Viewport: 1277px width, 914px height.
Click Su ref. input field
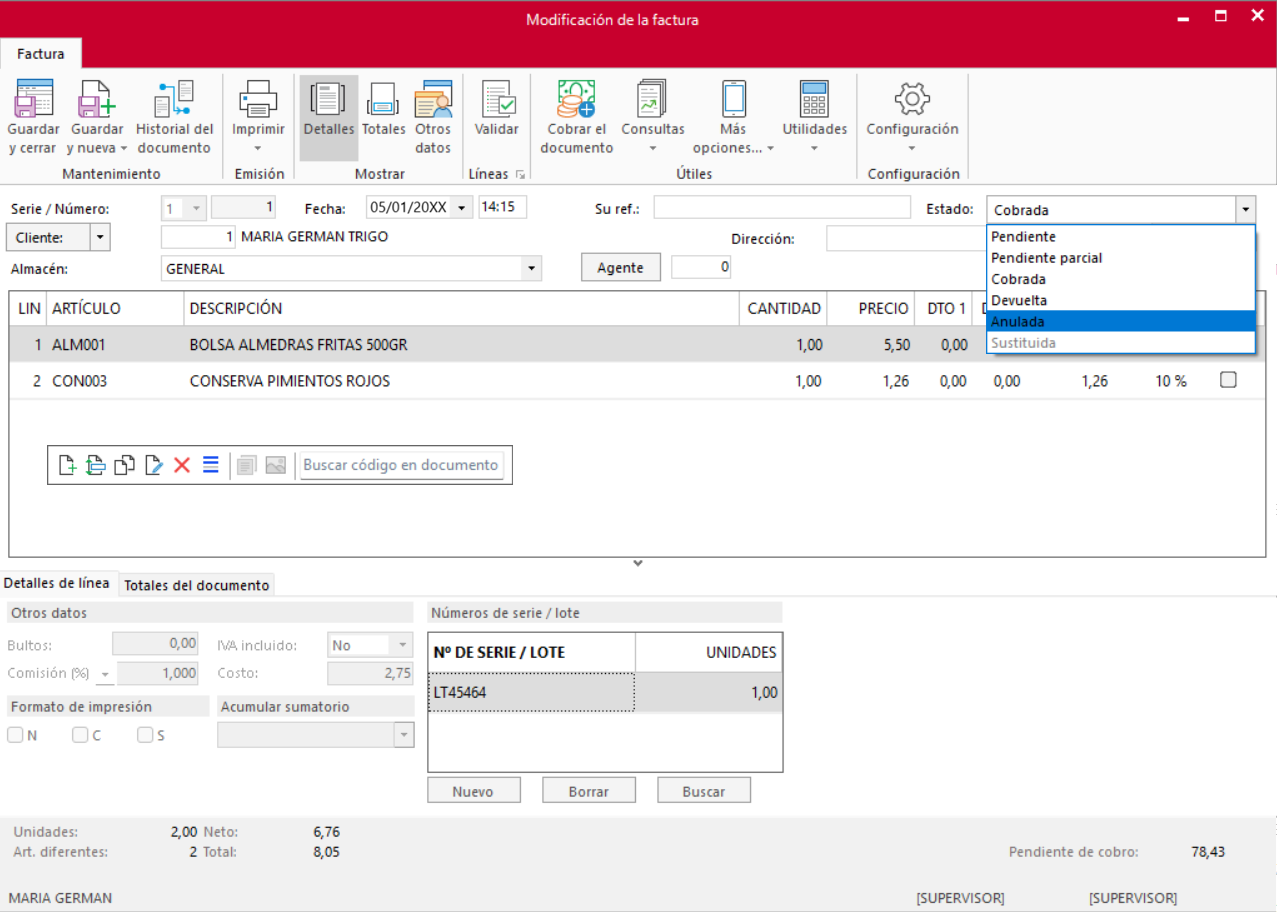pos(783,208)
